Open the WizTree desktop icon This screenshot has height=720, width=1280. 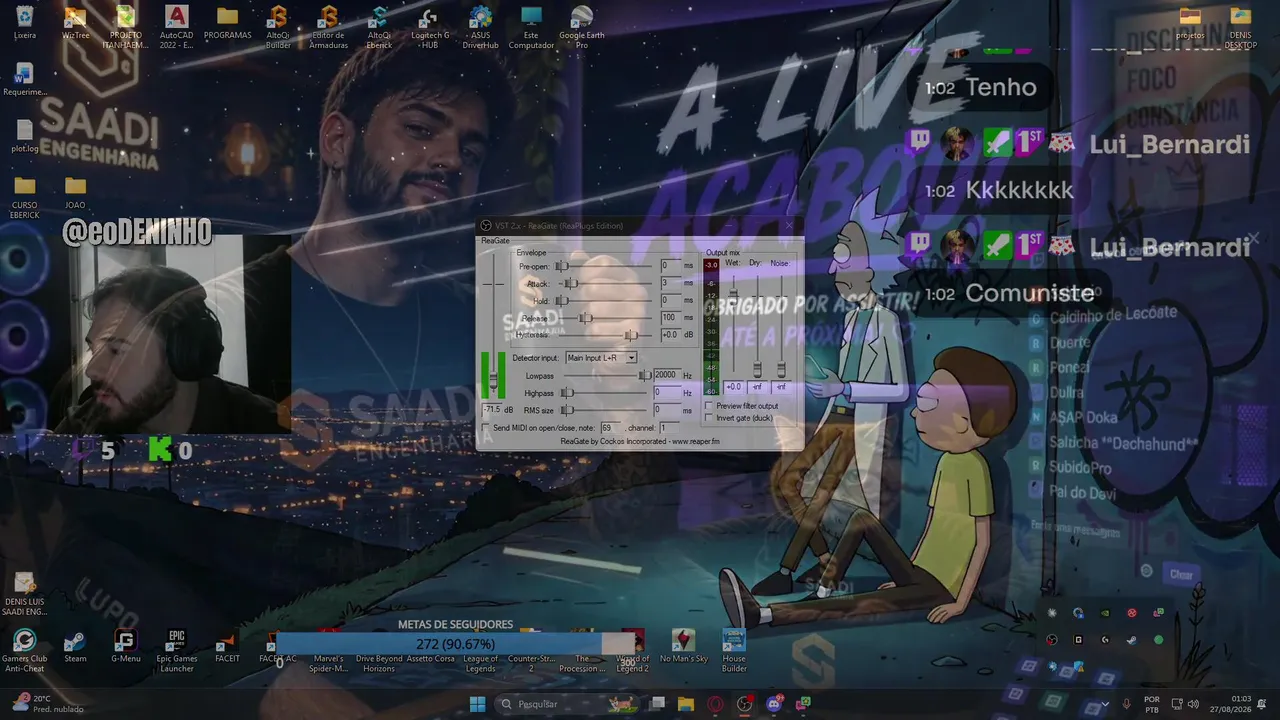pos(76,24)
